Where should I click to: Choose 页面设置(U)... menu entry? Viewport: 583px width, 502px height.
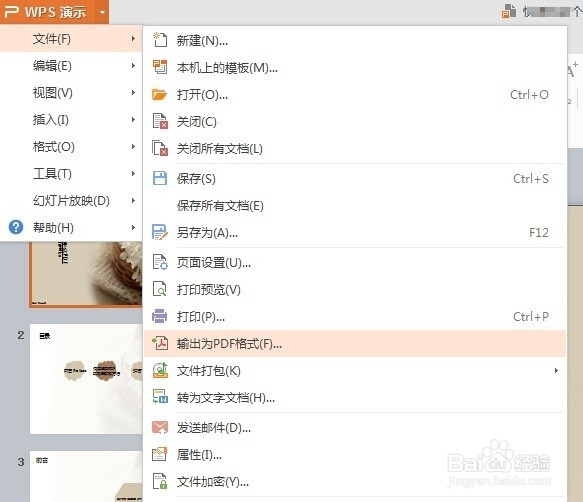pos(355,263)
